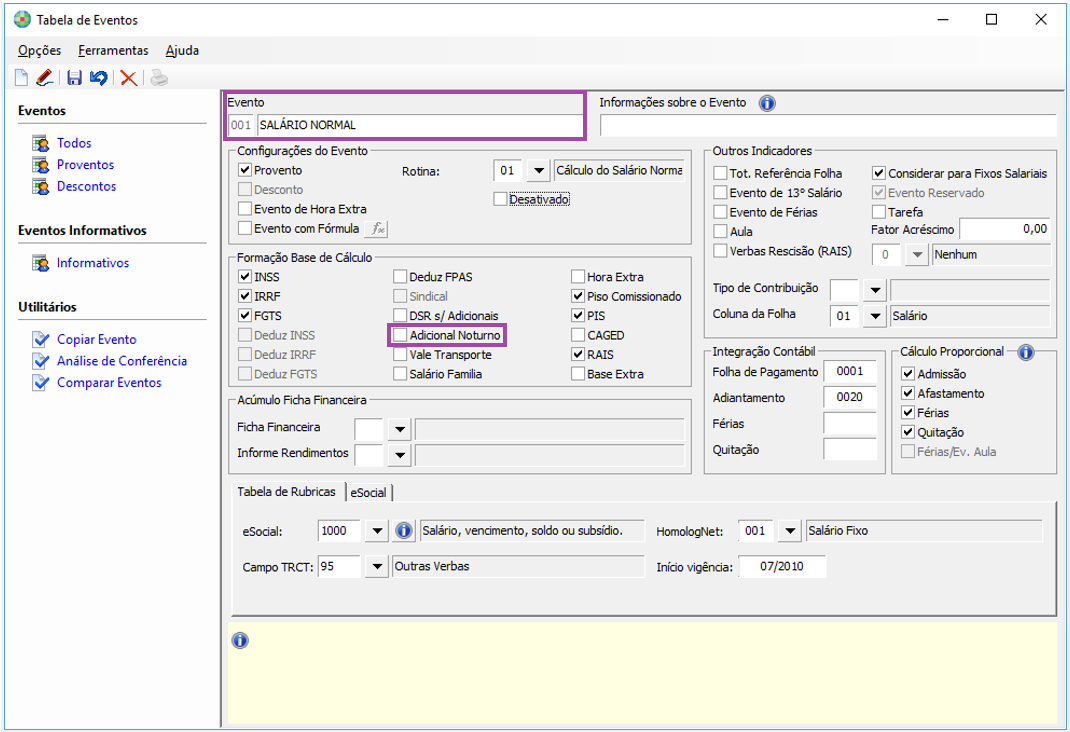Open the Coluna da Folha dropdown

[874, 316]
